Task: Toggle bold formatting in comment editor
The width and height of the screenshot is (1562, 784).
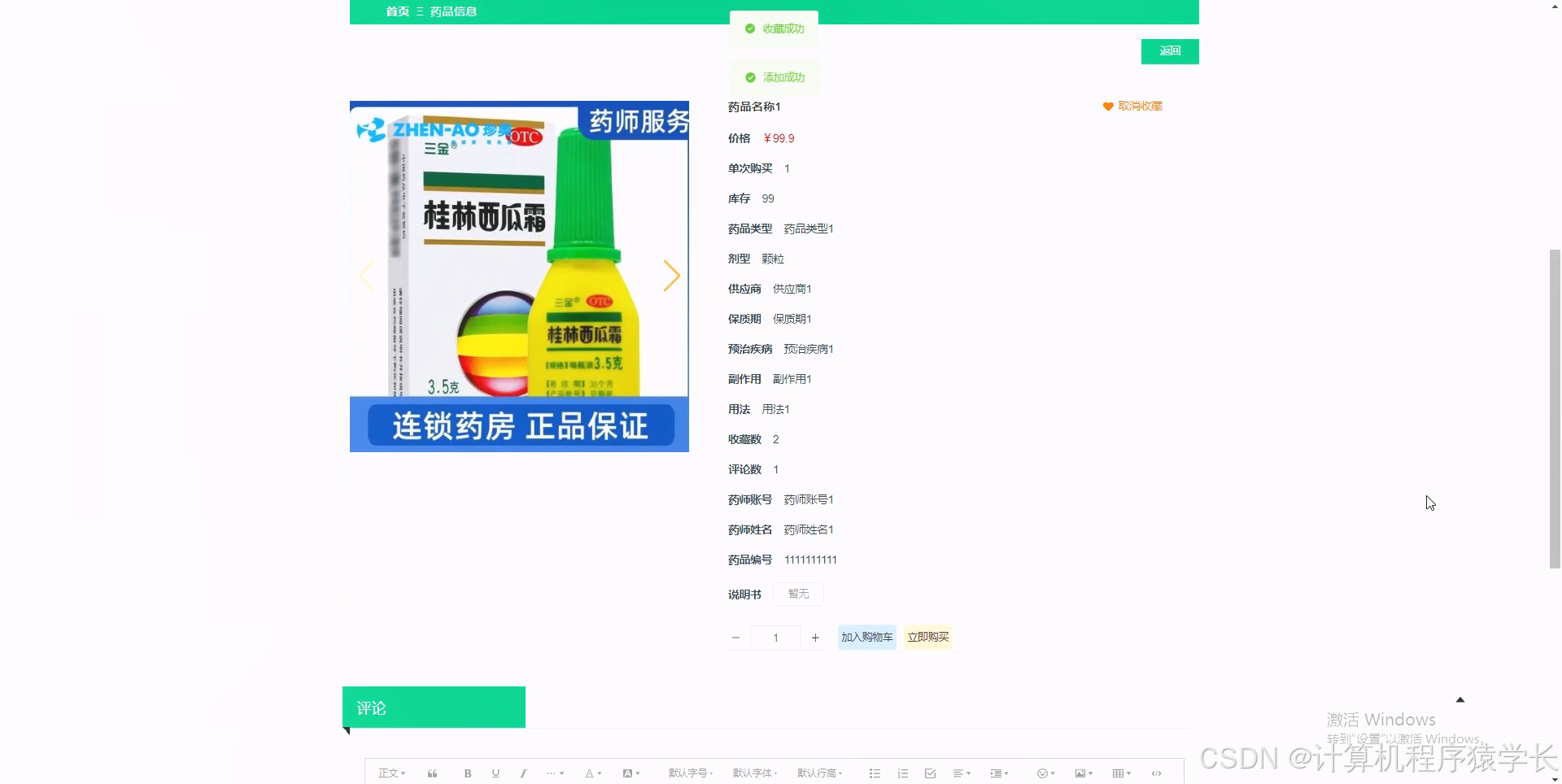Action: pos(468,773)
